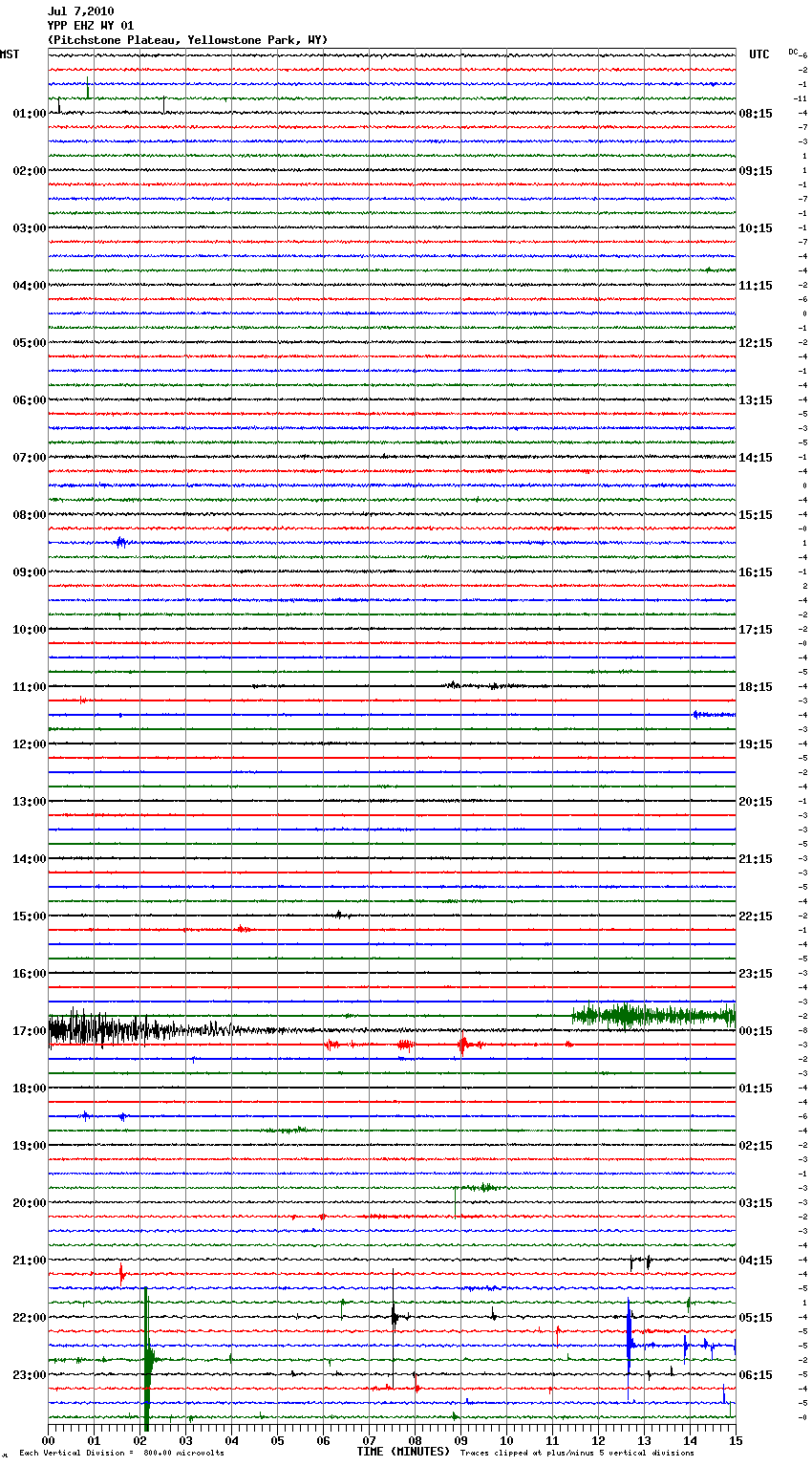Select the 09:00 MST time label
Screen dimensions: 812x1466
(x=30, y=572)
